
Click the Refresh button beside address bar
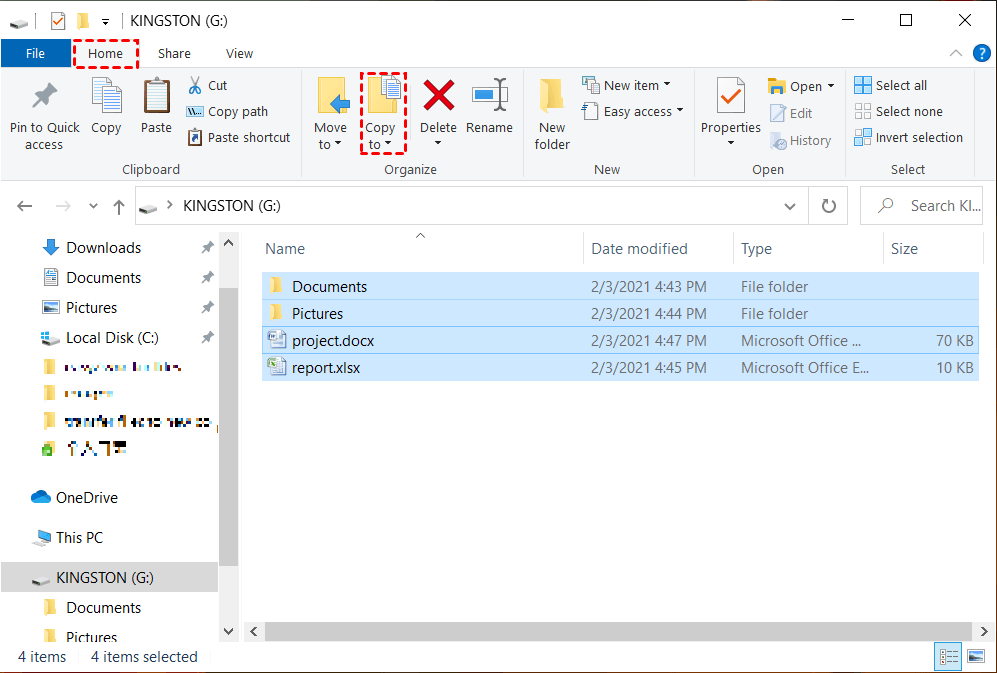coord(828,206)
